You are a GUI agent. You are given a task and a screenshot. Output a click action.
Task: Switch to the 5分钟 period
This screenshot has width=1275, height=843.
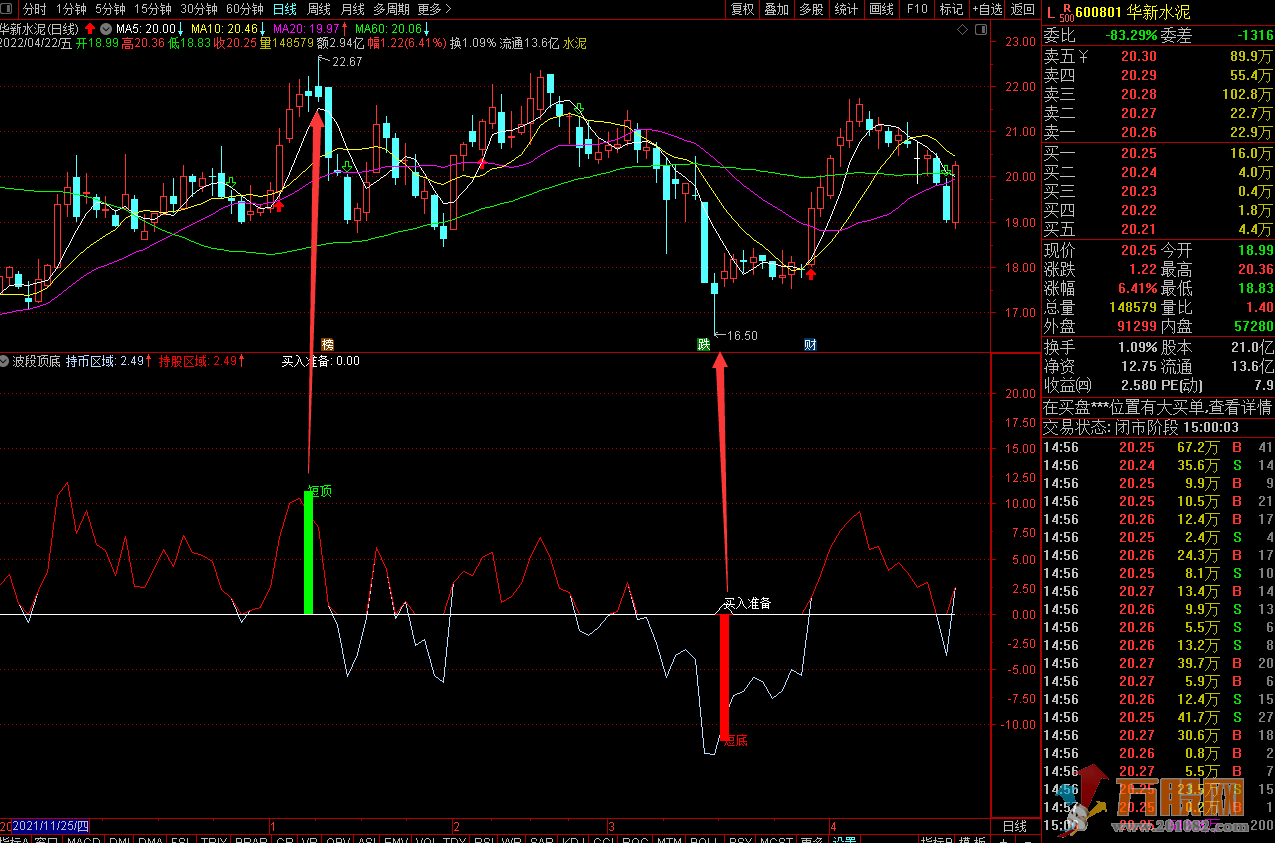point(110,9)
